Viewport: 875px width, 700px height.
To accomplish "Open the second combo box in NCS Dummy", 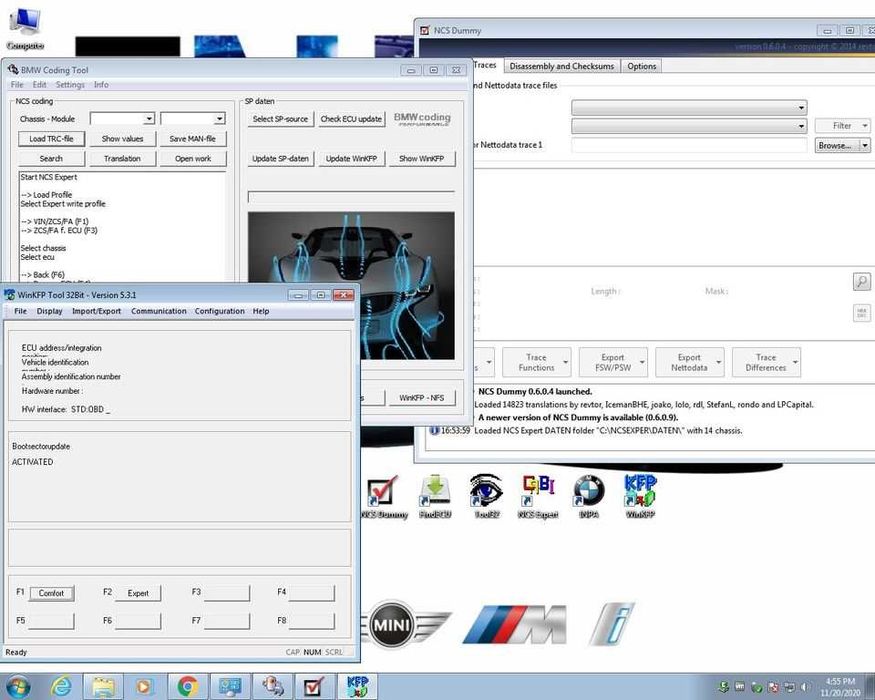I will click(689, 126).
